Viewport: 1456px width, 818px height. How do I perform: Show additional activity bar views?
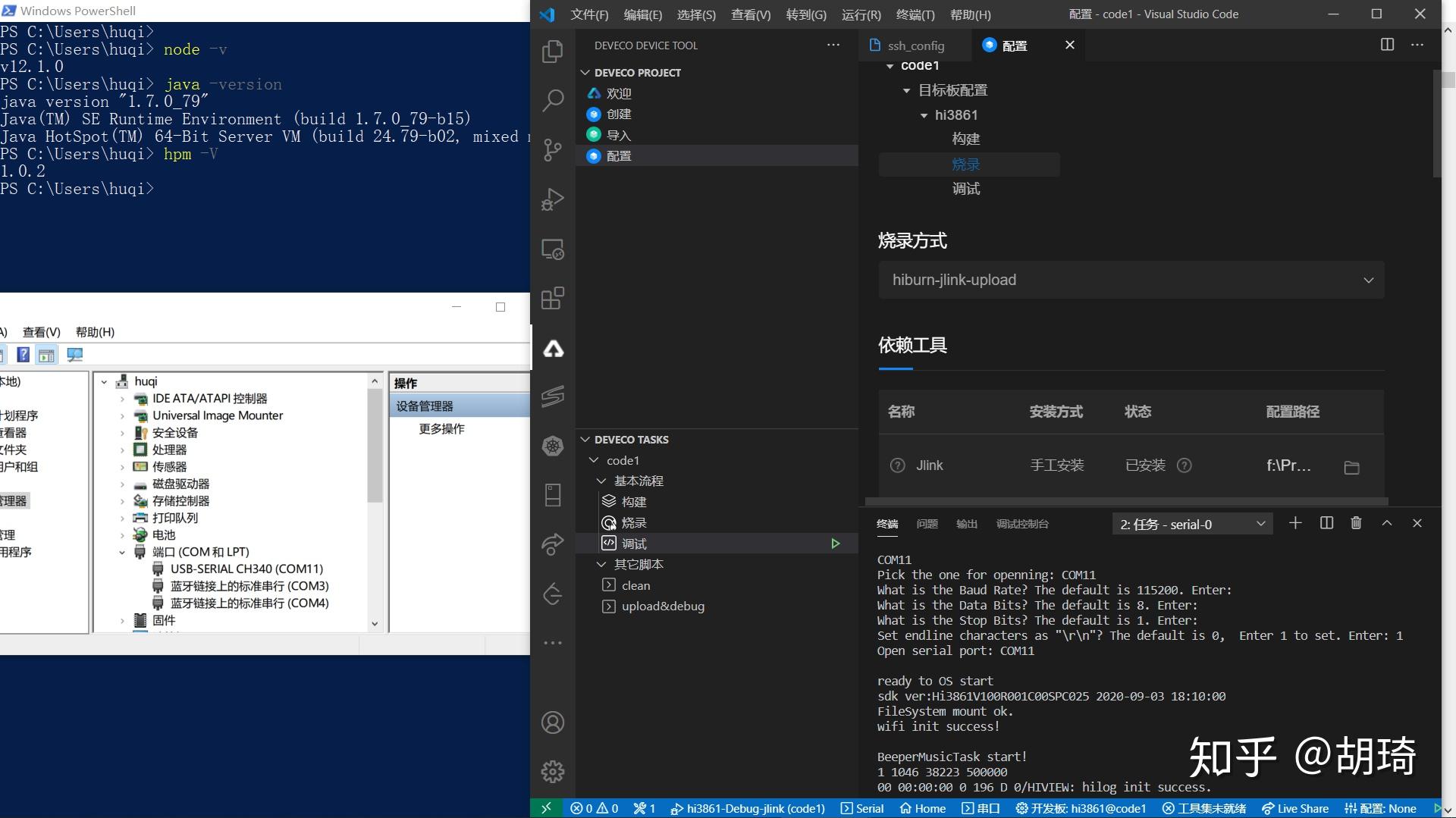click(x=553, y=643)
